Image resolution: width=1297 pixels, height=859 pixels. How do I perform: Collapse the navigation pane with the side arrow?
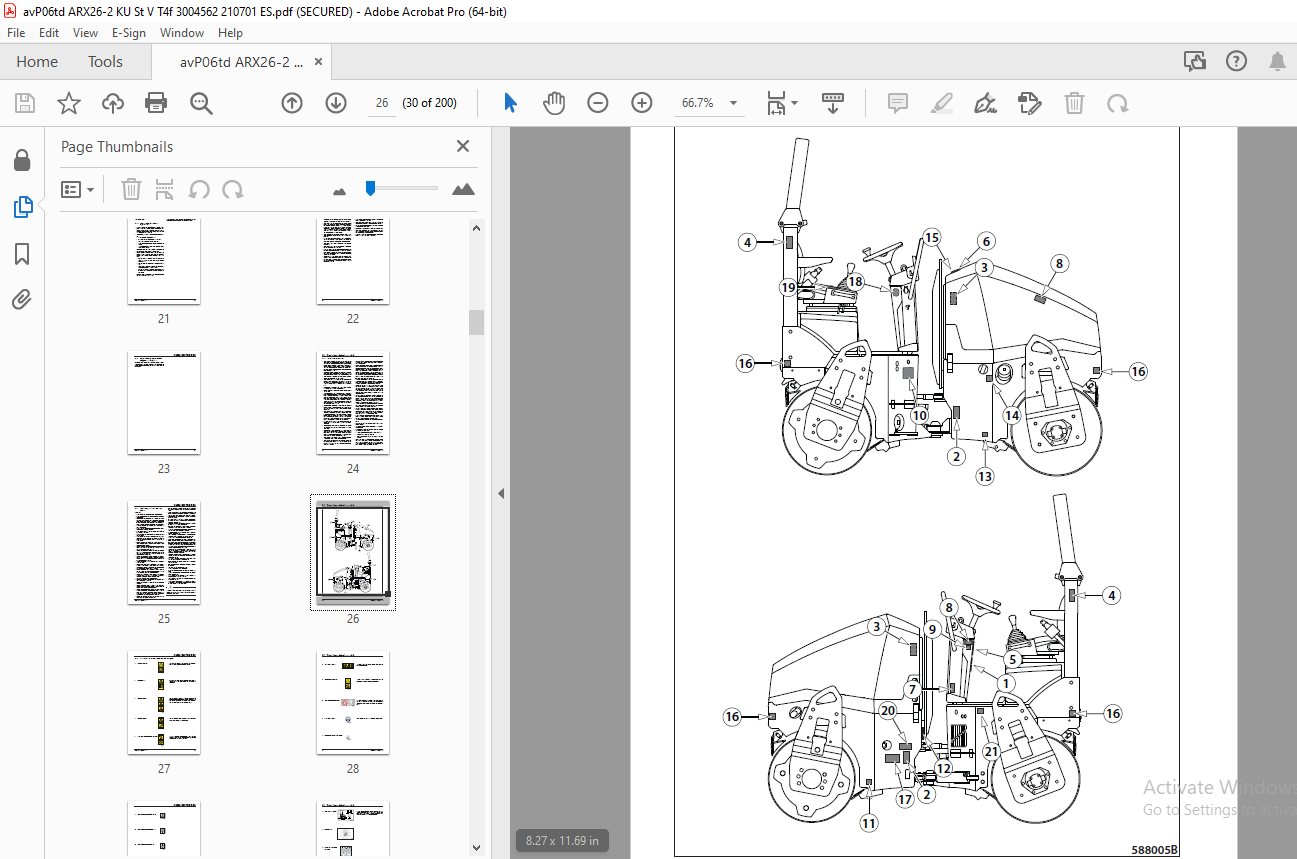tap(501, 494)
